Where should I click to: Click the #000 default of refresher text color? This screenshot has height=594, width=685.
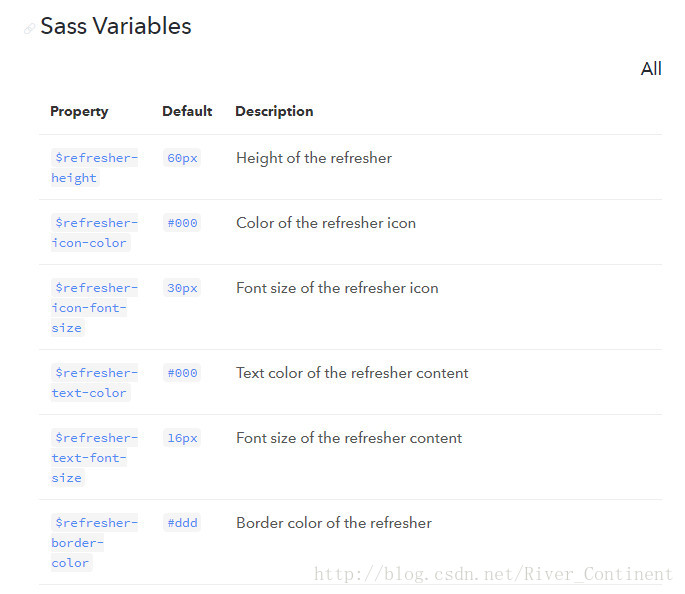tap(182, 373)
